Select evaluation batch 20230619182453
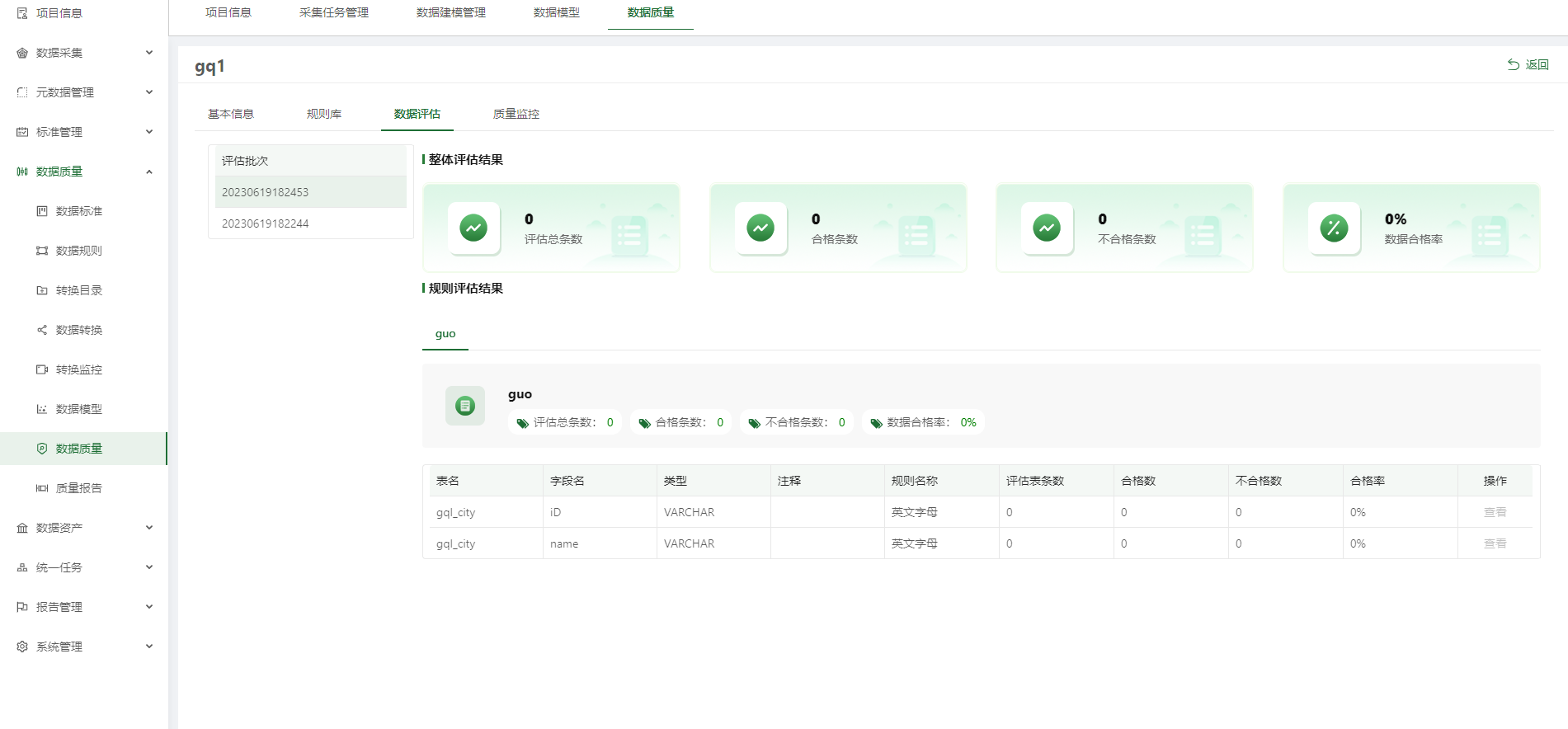The width and height of the screenshot is (1568, 729). click(x=311, y=192)
